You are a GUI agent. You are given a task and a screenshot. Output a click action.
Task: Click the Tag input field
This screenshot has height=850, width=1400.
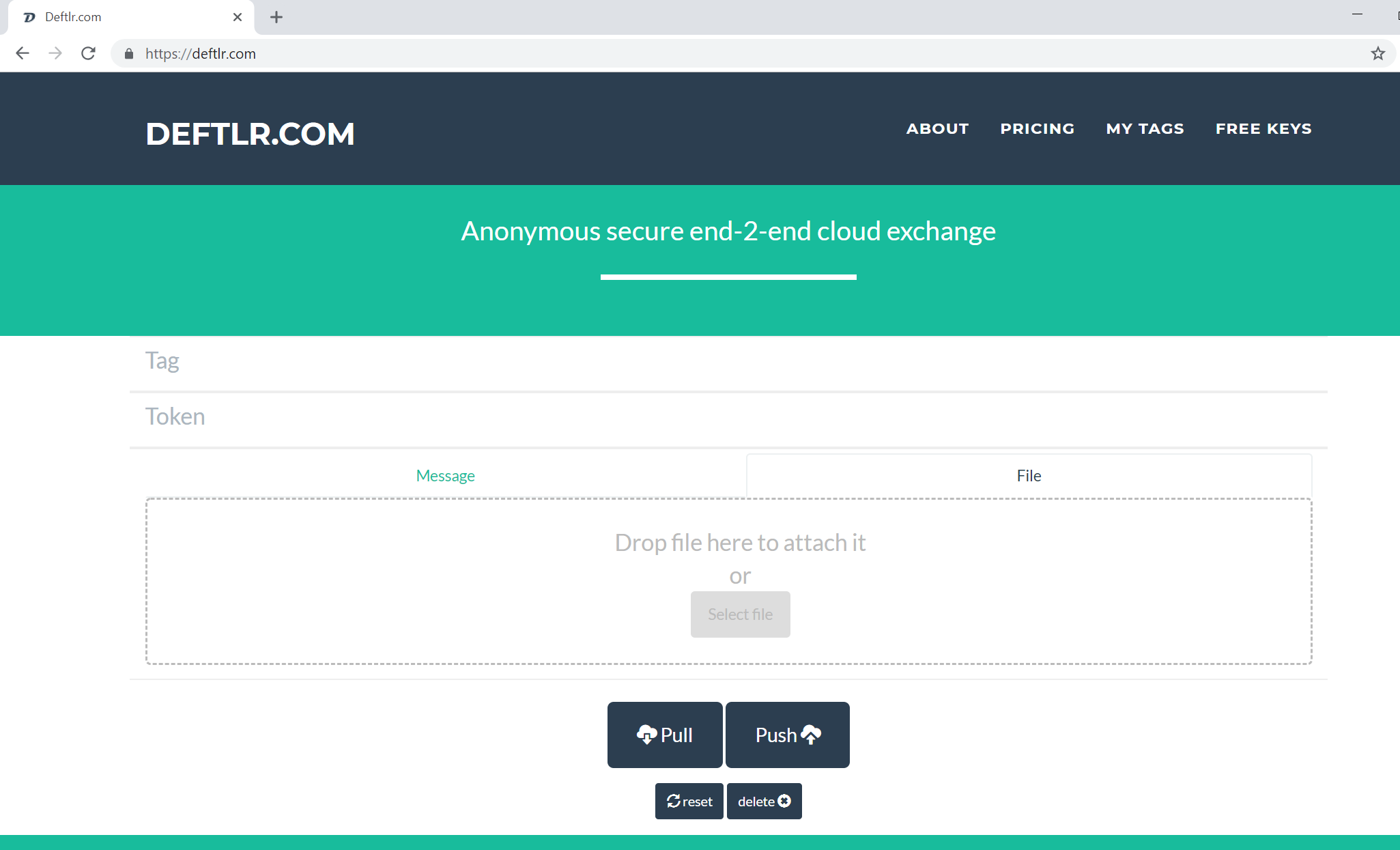pyautogui.click(x=728, y=361)
